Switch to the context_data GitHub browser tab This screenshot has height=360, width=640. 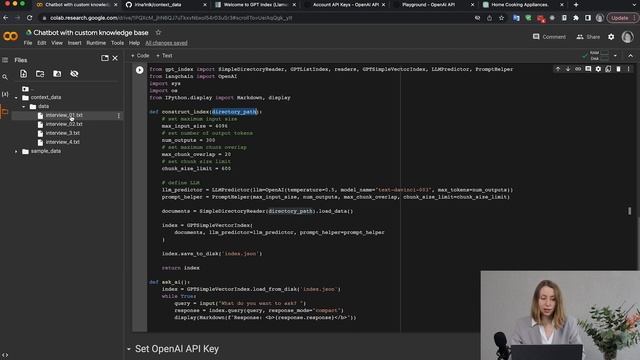coord(165,5)
